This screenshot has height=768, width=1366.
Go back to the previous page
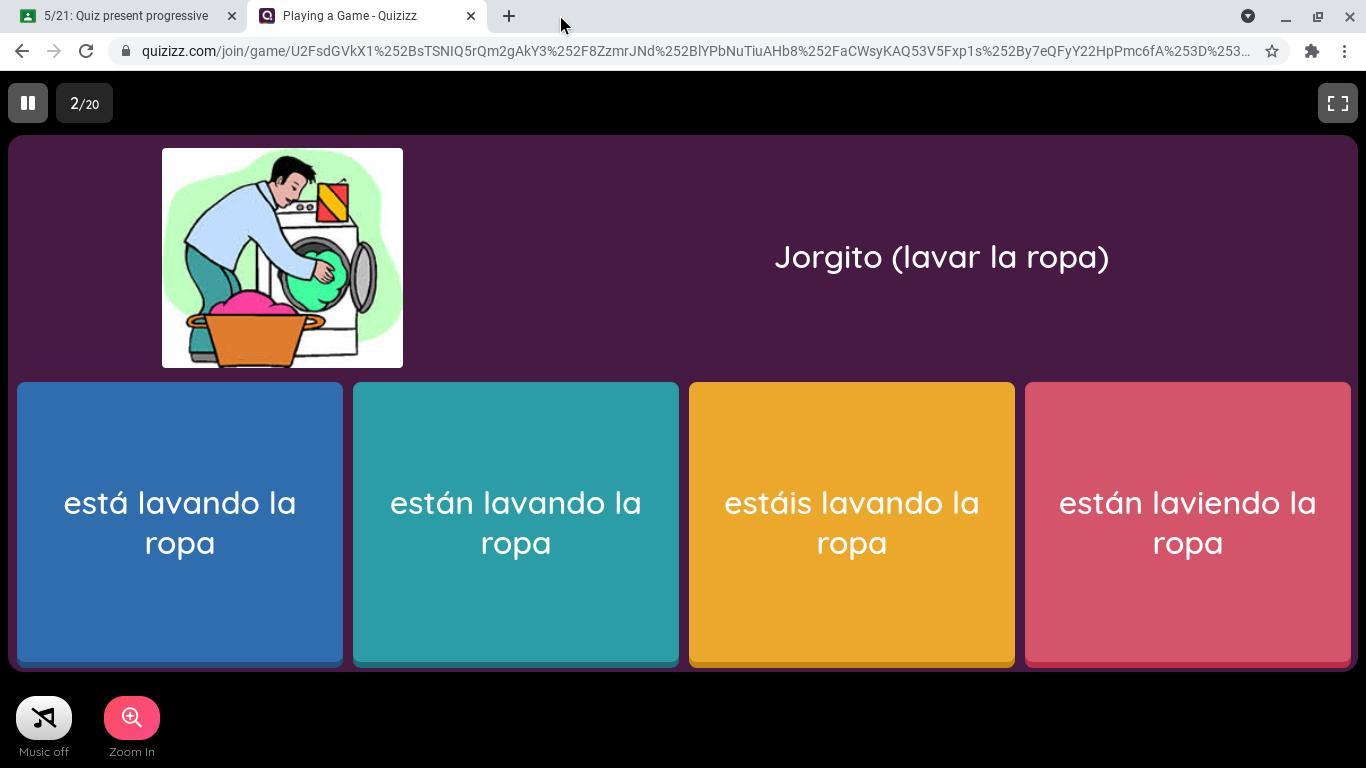click(x=22, y=51)
